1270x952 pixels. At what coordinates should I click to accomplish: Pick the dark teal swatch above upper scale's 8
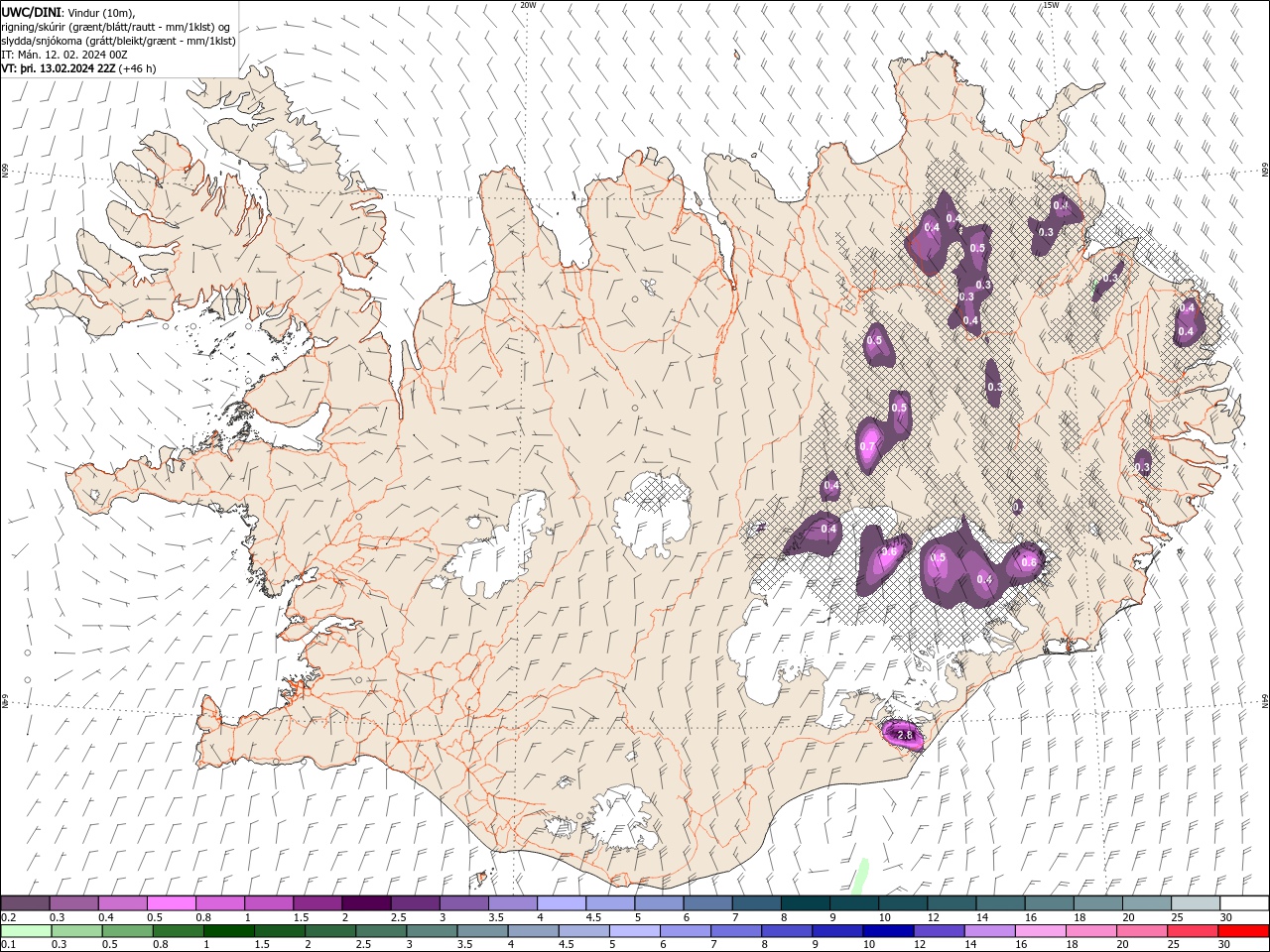point(806,903)
